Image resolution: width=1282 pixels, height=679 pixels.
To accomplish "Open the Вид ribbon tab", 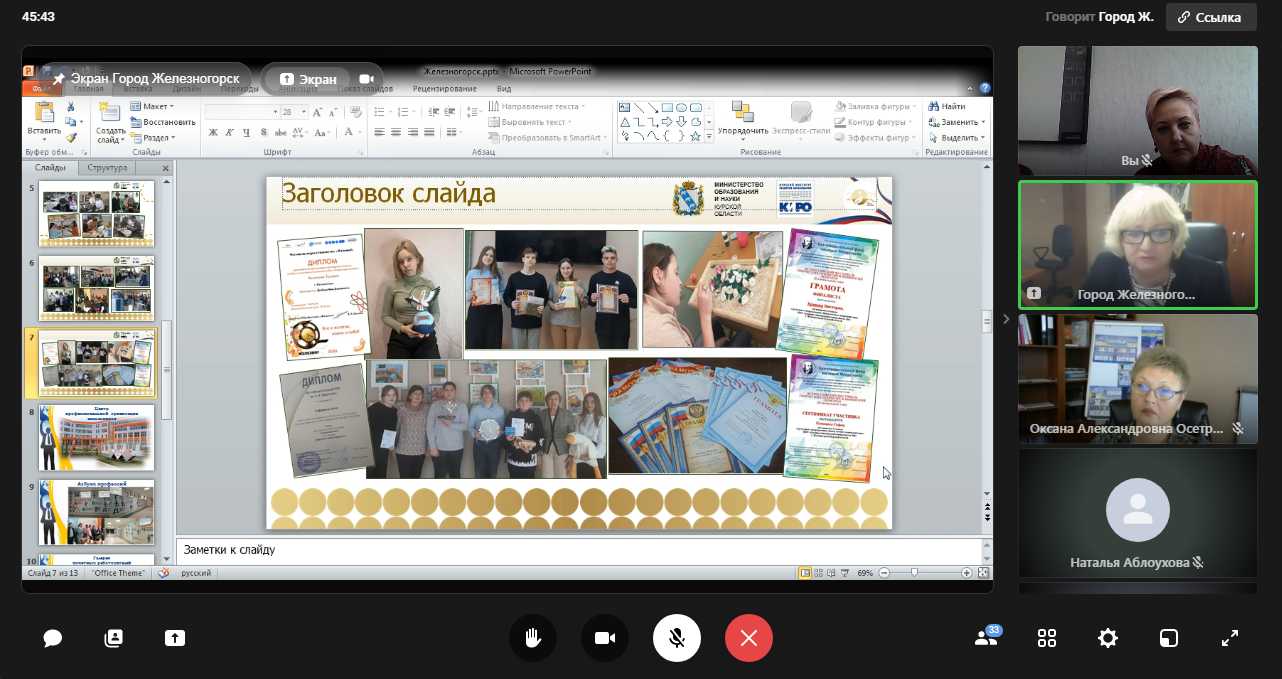I will (504, 88).
